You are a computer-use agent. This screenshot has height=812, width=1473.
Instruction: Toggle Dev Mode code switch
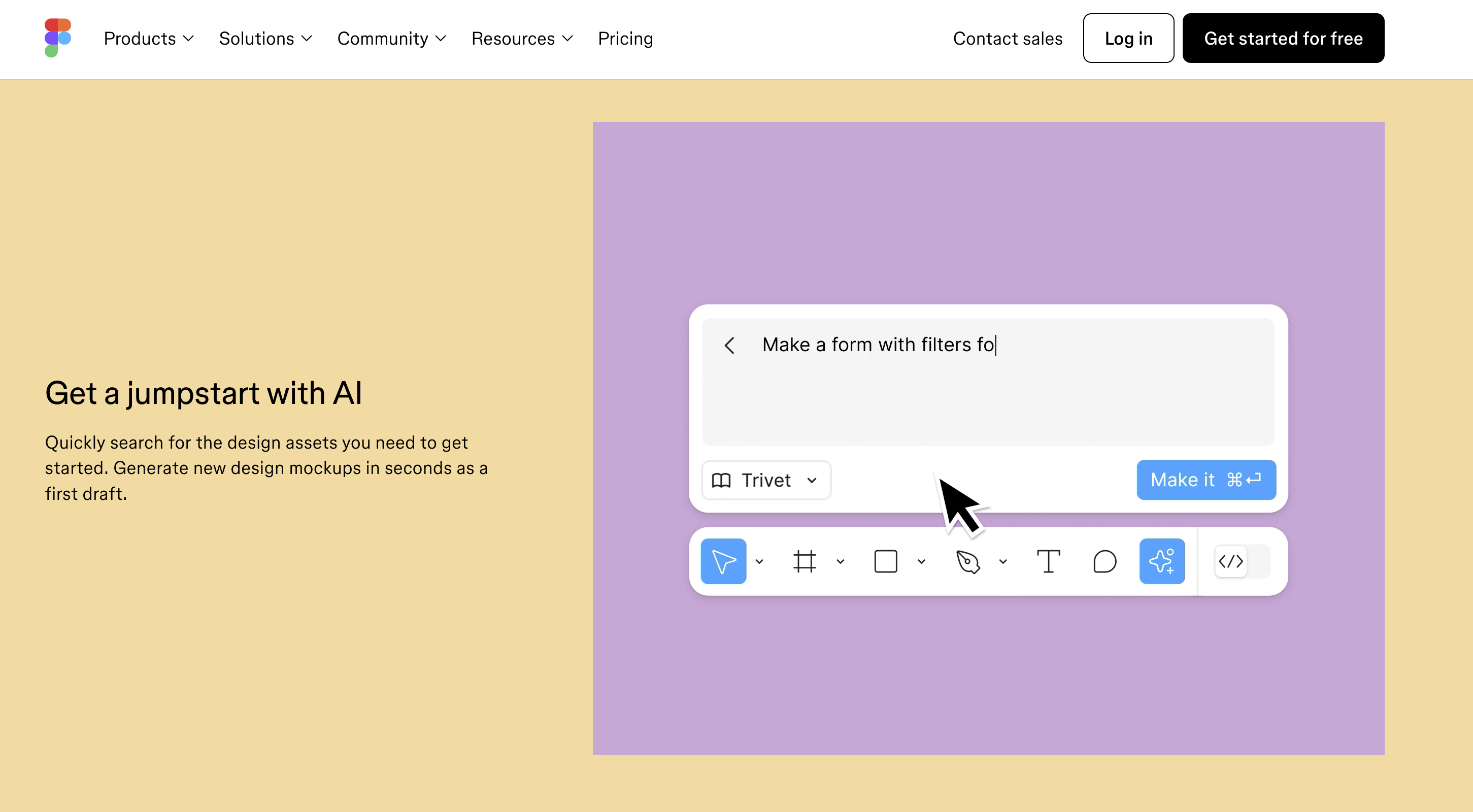coord(1243,561)
